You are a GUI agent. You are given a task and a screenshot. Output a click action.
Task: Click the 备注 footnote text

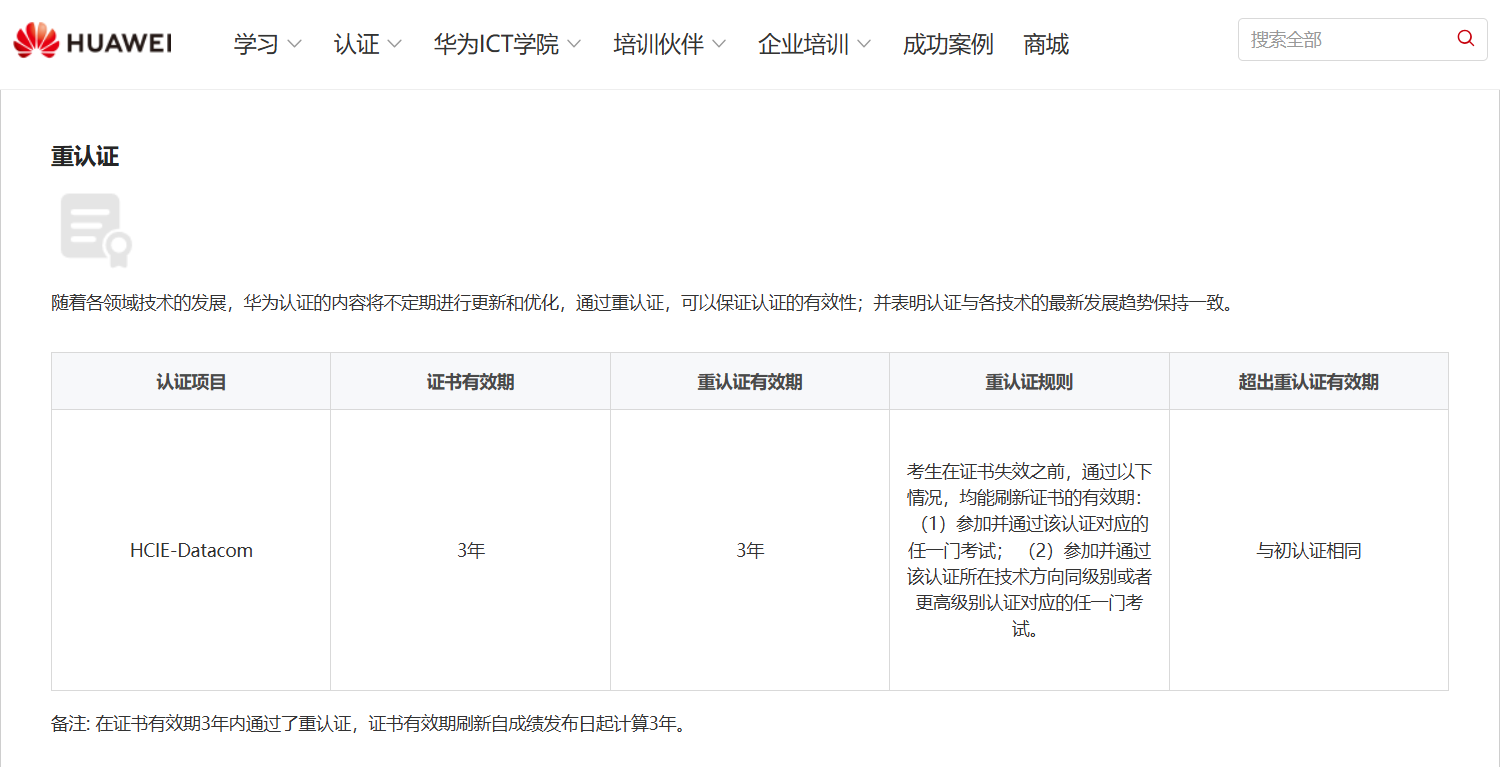click(372, 723)
